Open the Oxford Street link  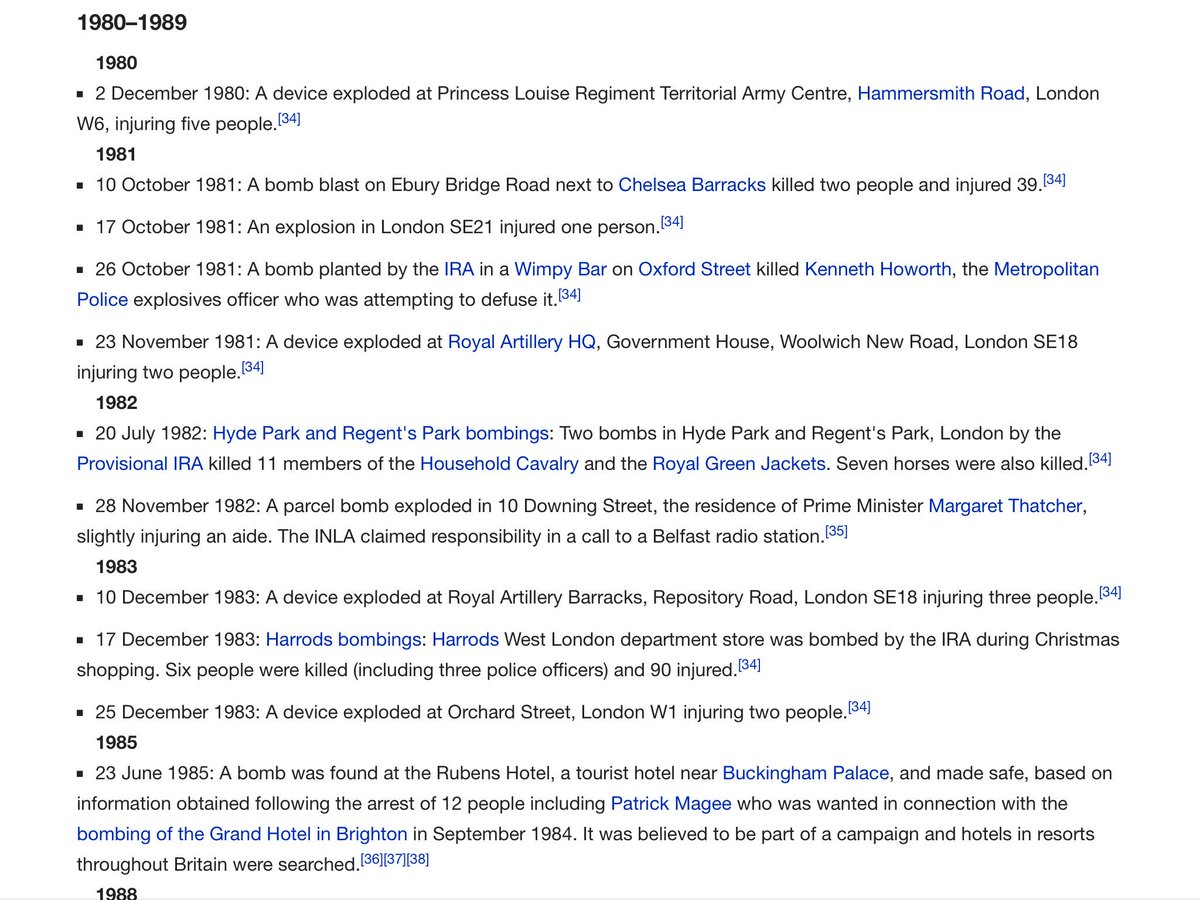click(694, 269)
